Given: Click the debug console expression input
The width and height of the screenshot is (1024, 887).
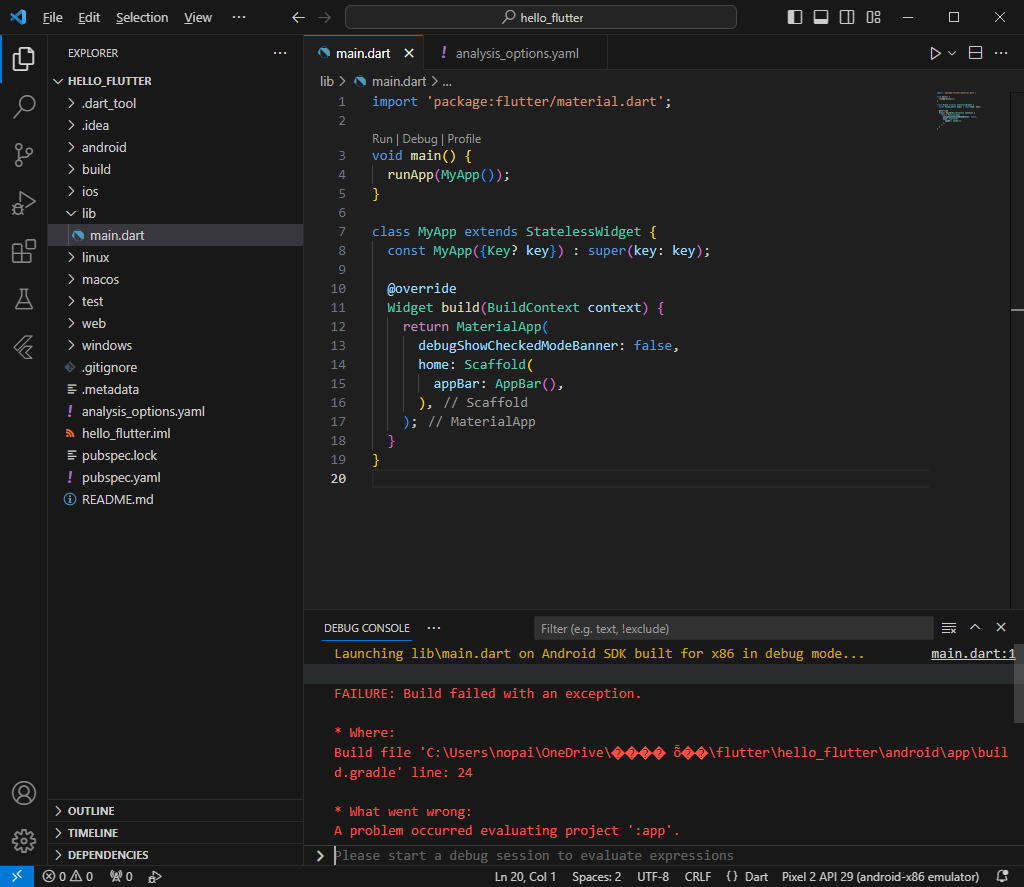Looking at the screenshot, I should 673,855.
